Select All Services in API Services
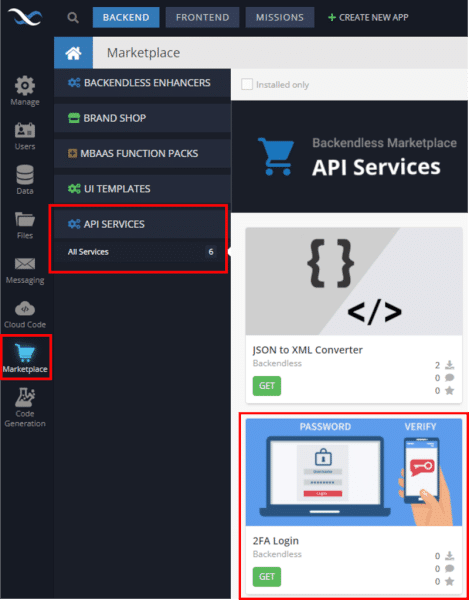The image size is (469, 600). tap(88, 252)
